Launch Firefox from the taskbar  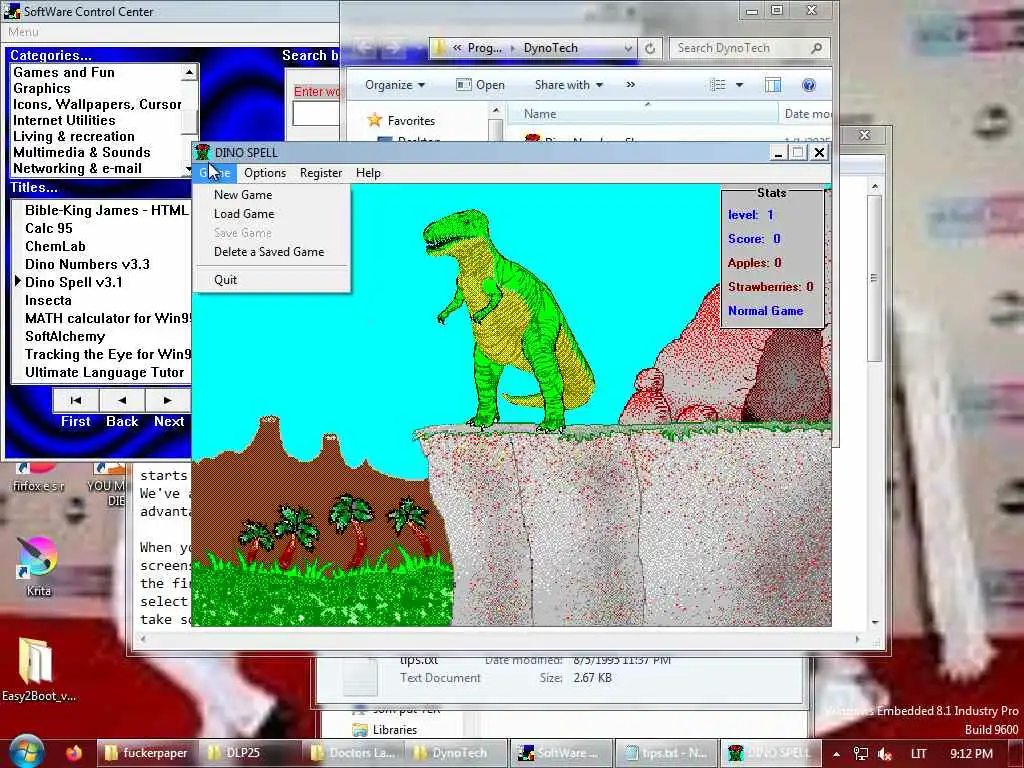pos(74,753)
